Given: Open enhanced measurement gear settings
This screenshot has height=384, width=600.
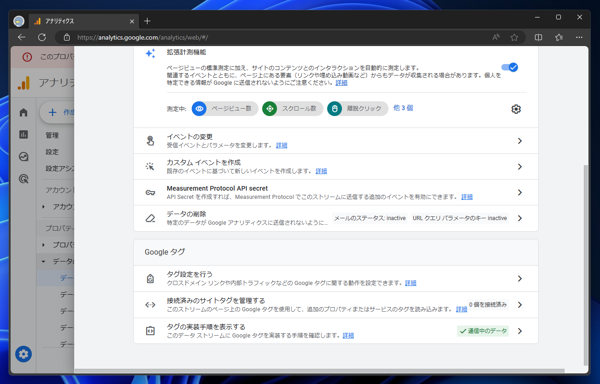Looking at the screenshot, I should pyautogui.click(x=516, y=109).
